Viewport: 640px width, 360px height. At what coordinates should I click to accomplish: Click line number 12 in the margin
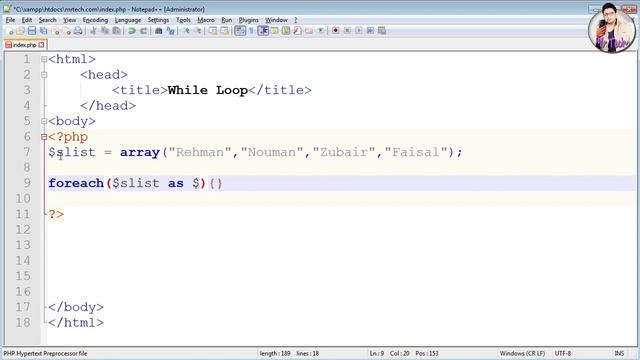[x=23, y=229]
